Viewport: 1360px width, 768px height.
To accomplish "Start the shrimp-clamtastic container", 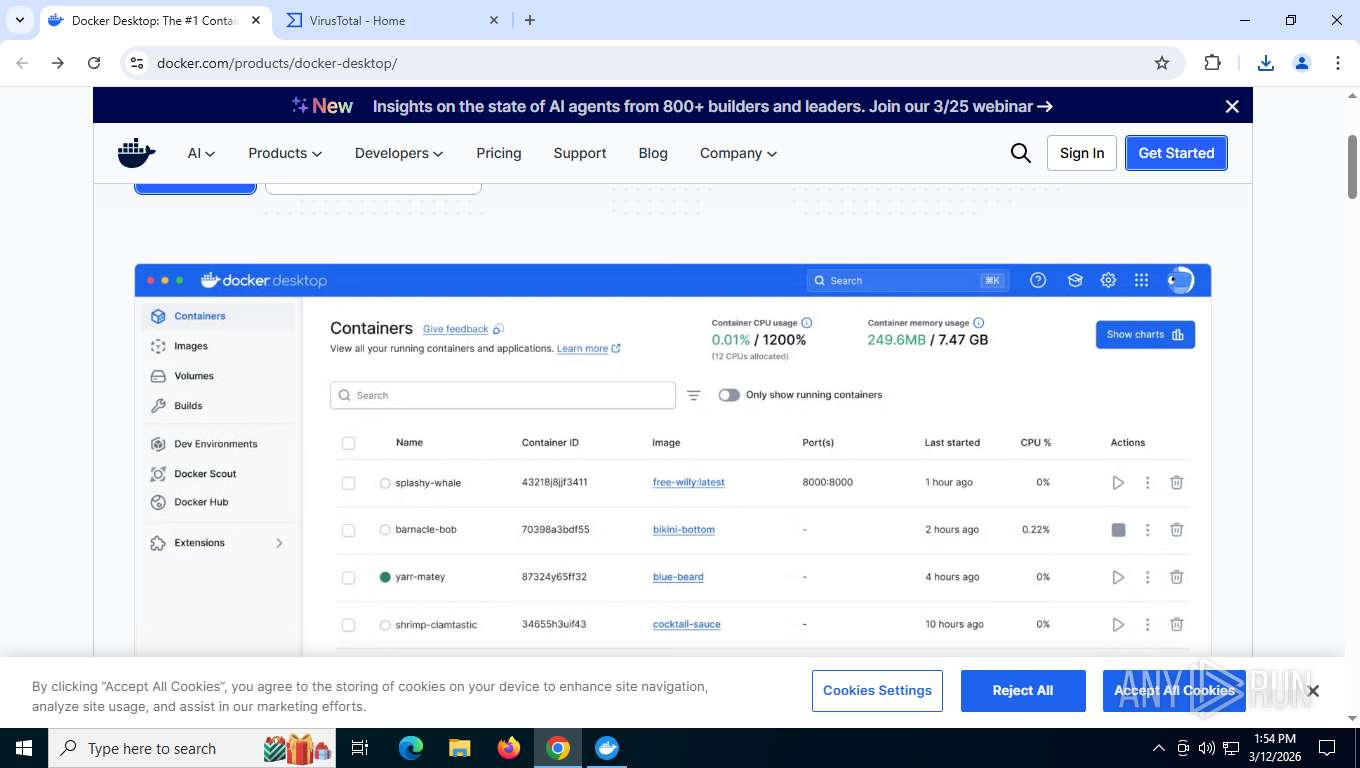I will 1118,624.
